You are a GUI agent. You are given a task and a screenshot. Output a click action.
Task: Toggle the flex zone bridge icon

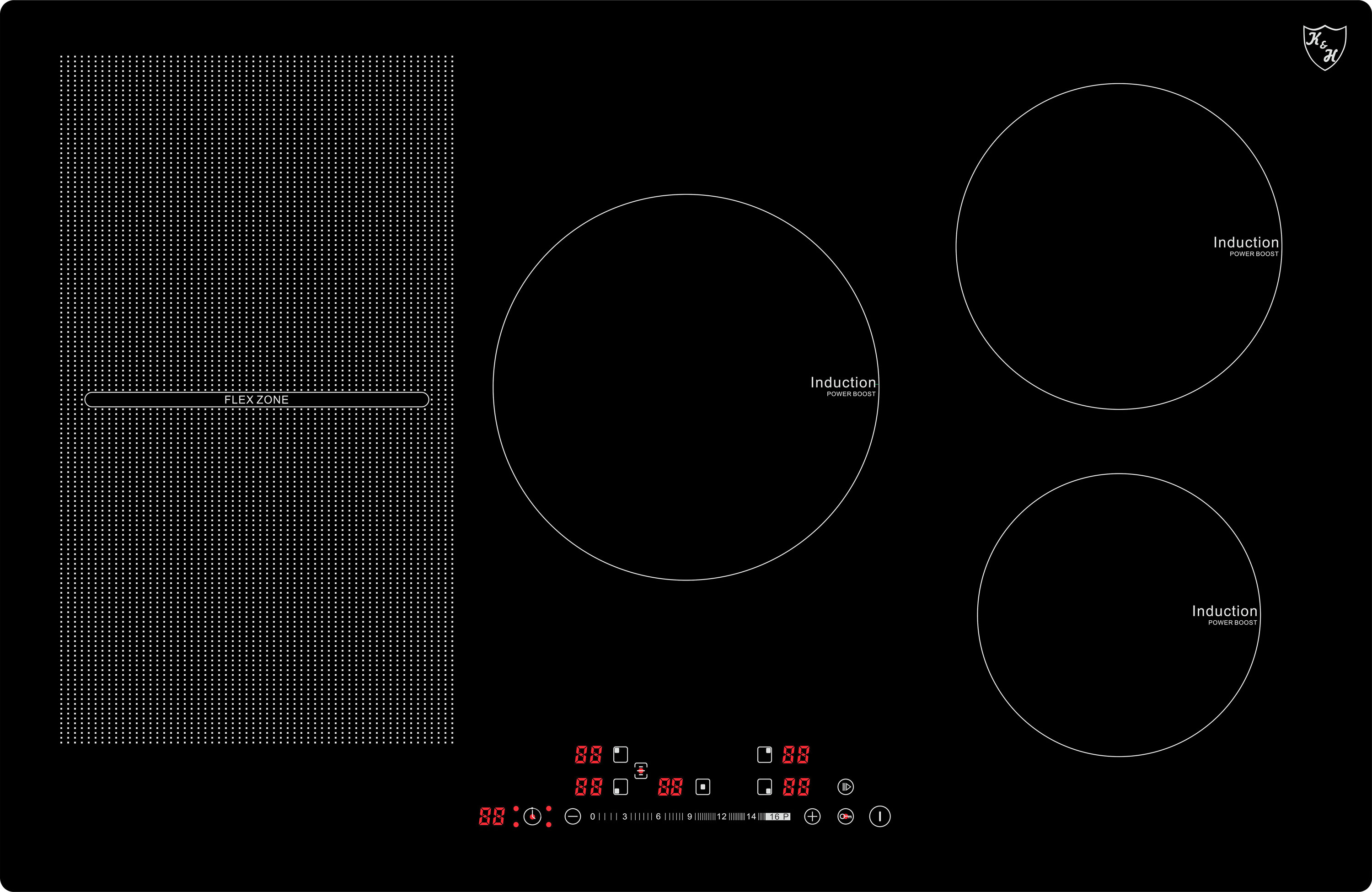tap(640, 770)
